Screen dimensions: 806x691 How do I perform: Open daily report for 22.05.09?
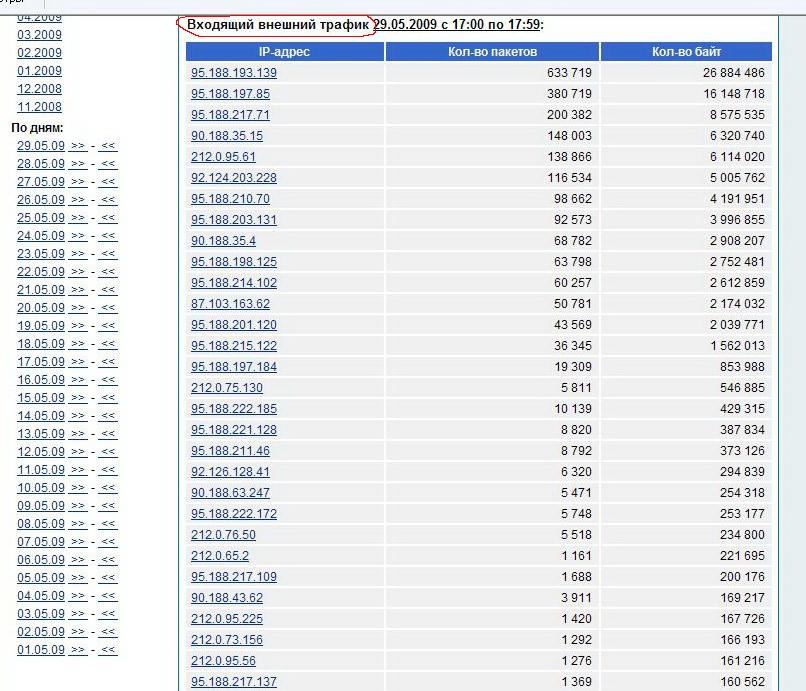[41, 272]
